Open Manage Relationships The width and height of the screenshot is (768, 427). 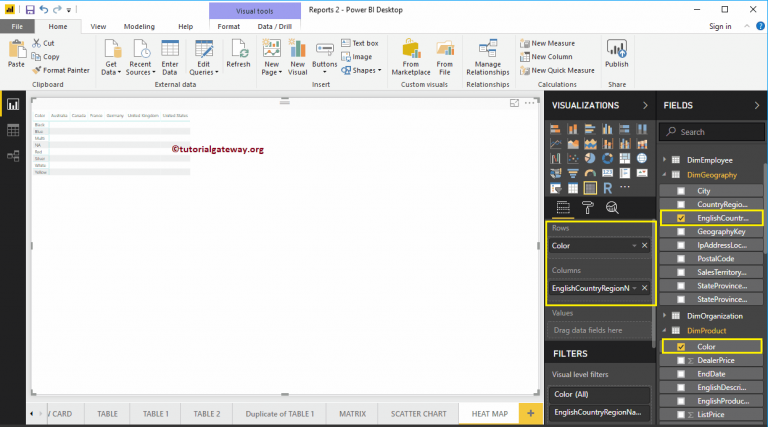487,56
